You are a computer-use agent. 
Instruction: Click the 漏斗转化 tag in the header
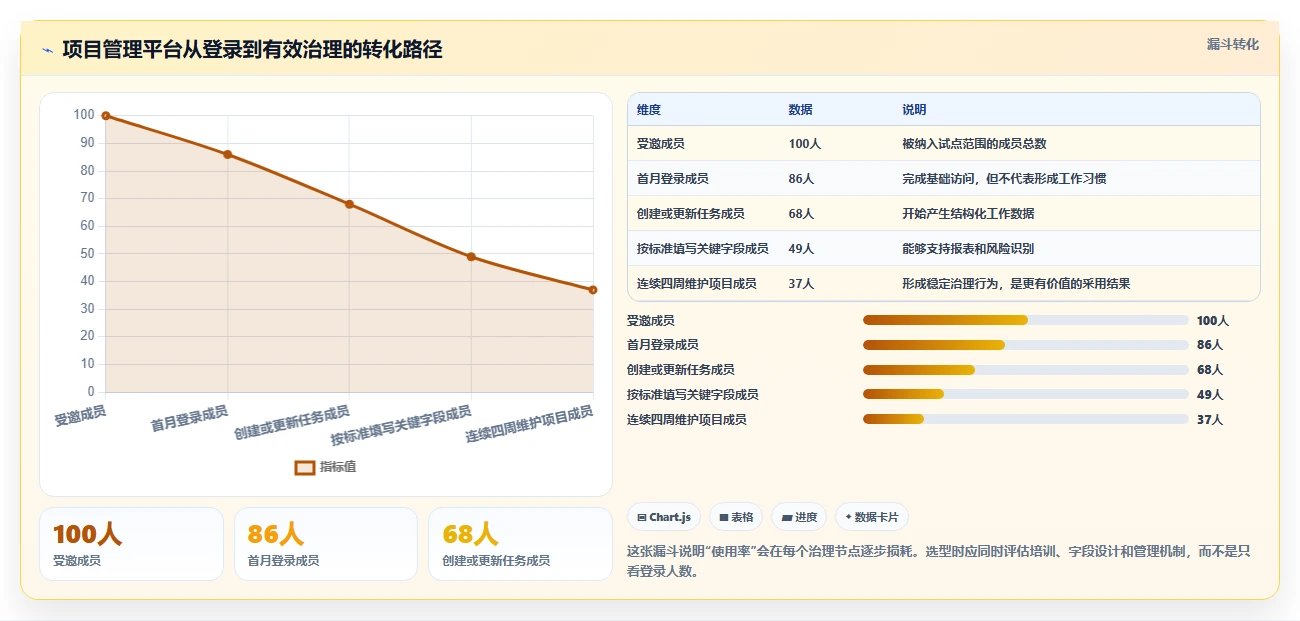pyautogui.click(x=1232, y=44)
